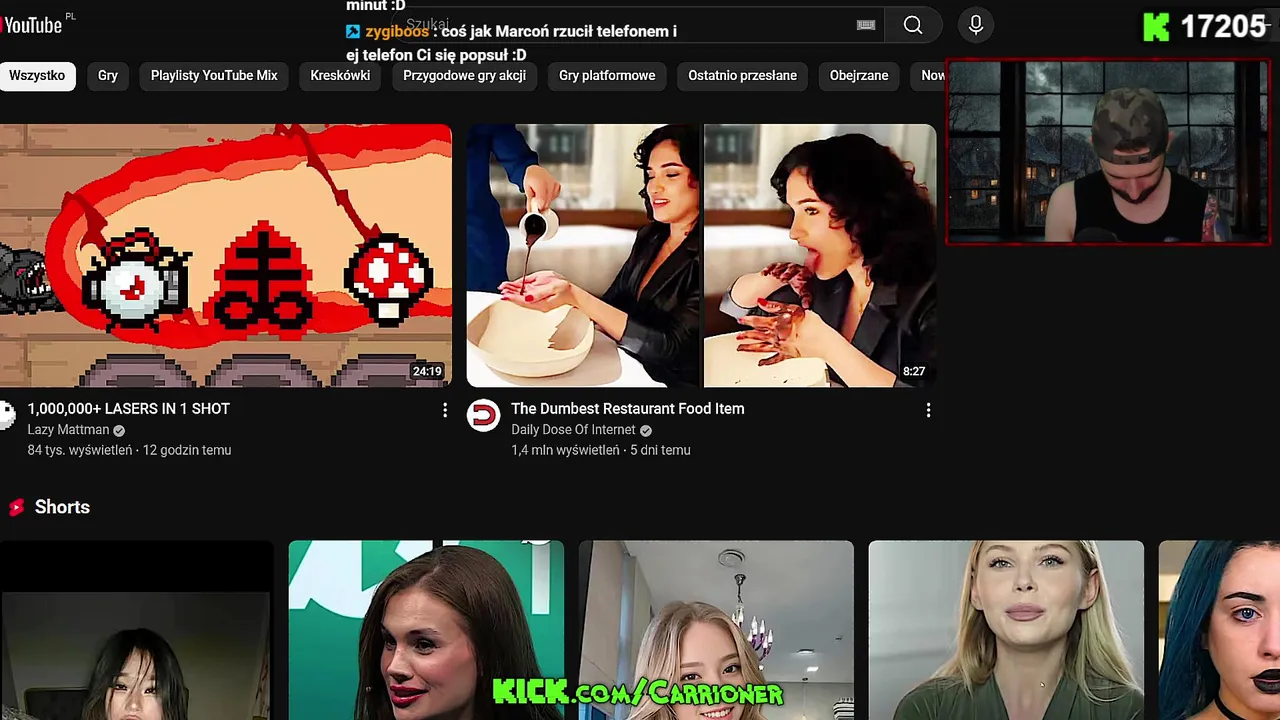Visit the Daily Dose Of Internet channel link
The image size is (1280, 720).
click(573, 430)
